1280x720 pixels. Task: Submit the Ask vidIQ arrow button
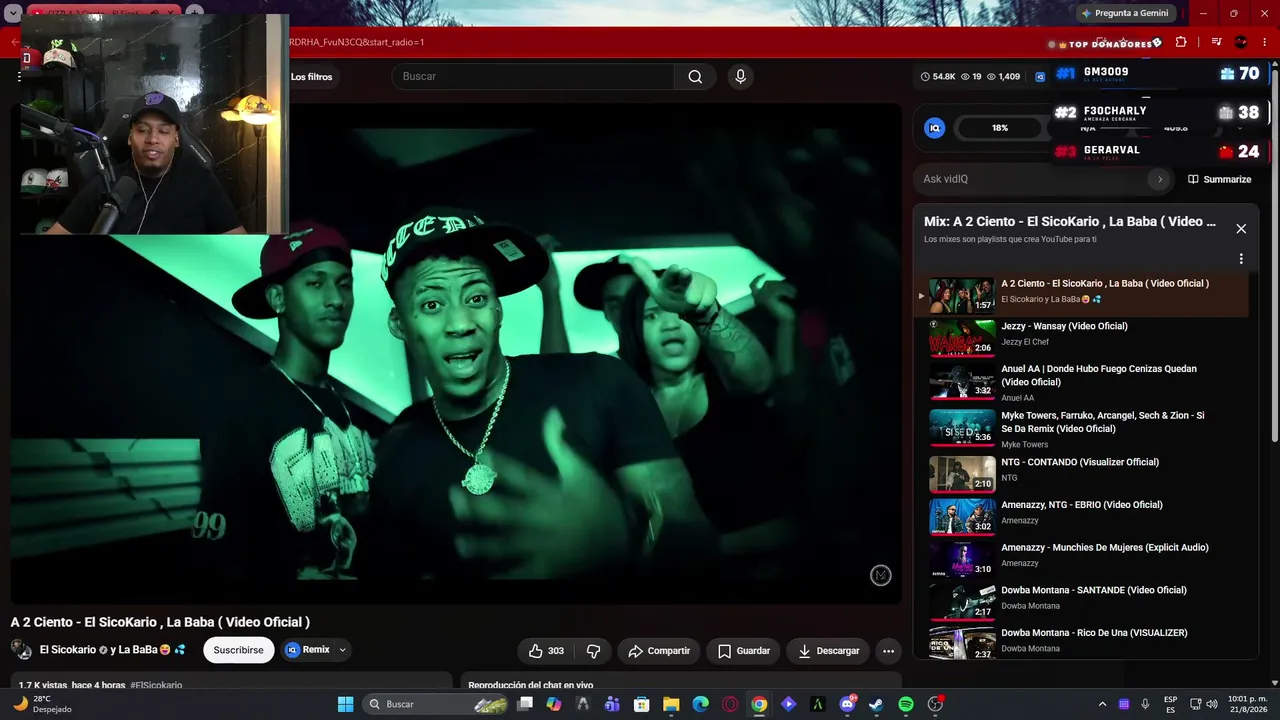tap(1159, 179)
